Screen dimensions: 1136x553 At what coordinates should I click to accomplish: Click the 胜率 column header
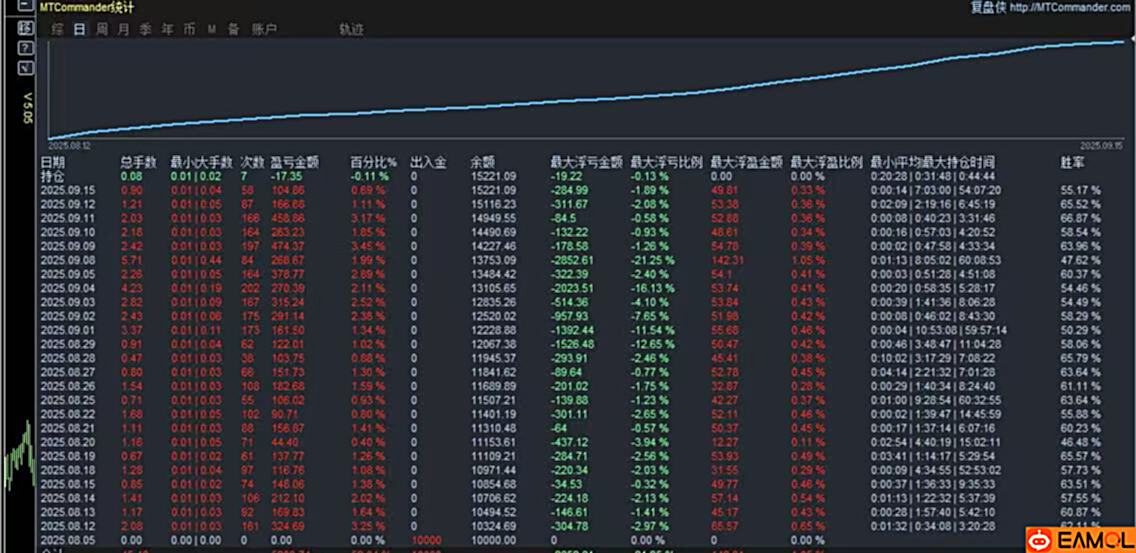[x=1073, y=162]
